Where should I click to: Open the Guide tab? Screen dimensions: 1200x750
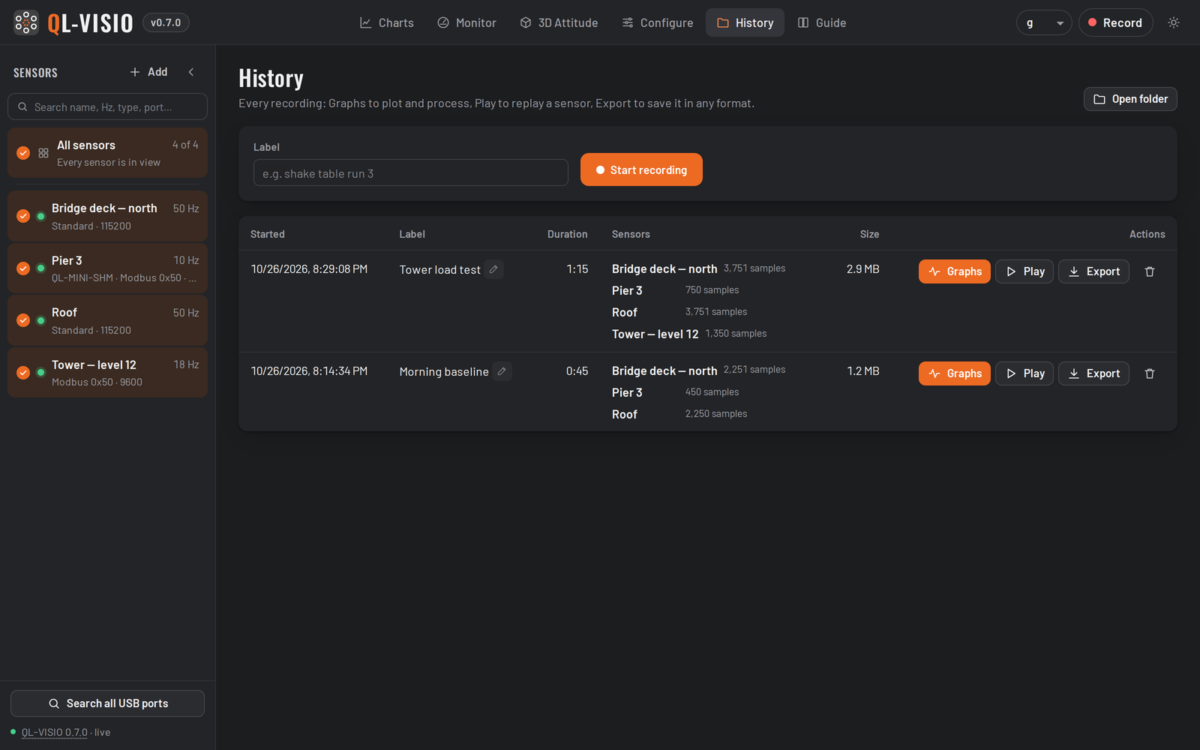822,22
